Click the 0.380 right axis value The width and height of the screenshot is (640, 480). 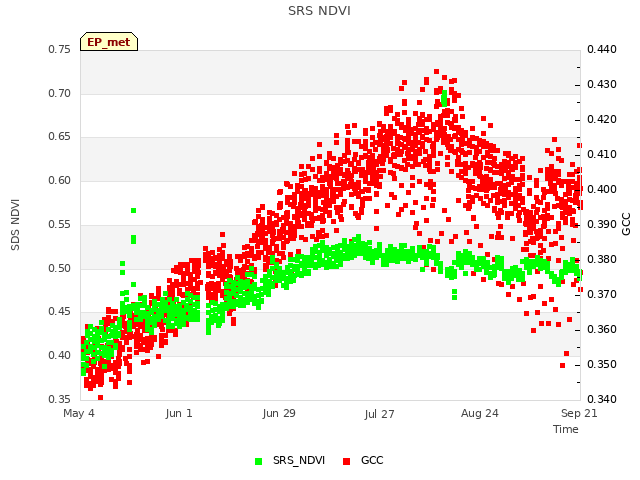[602, 260]
